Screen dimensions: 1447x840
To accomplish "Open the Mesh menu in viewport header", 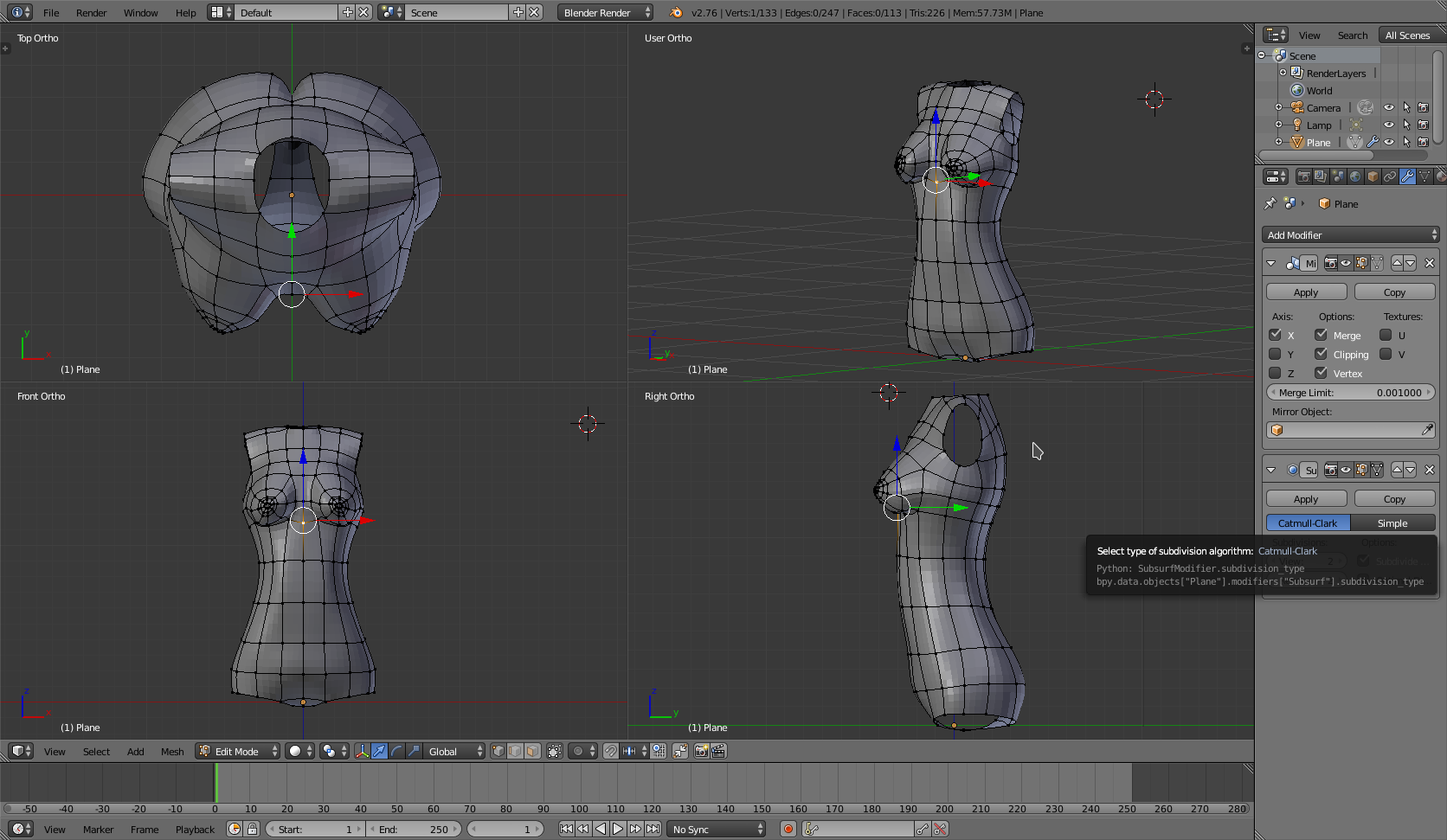I will (172, 752).
